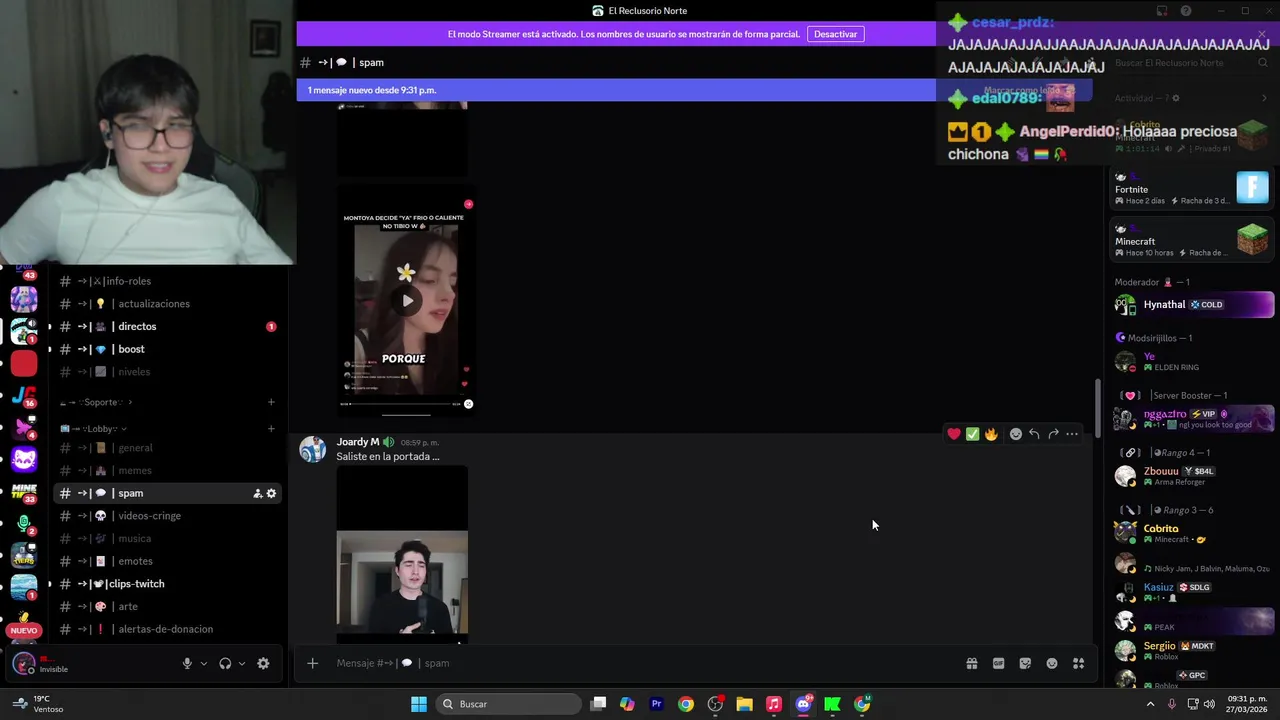1280x720 pixels.
Task: Create invite for spam channel
Action: (257, 493)
